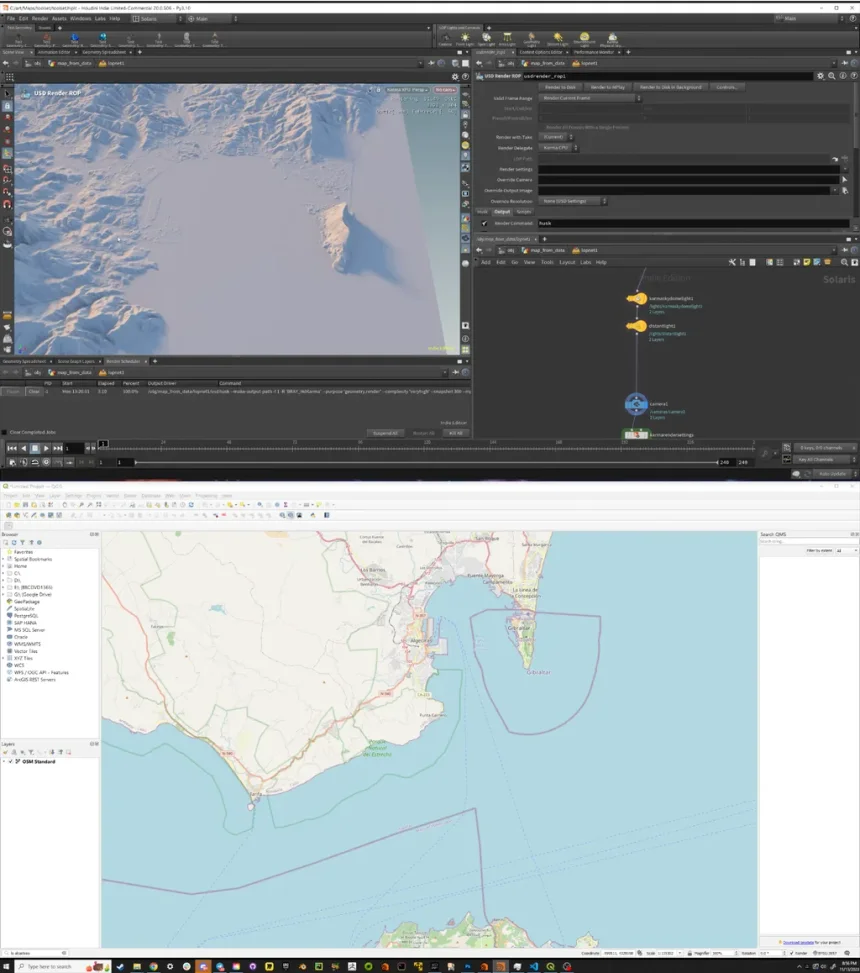This screenshot has height=973, width=860.
Task: Click the Zoom In magnifier icon in QGIS
Action: (x=81, y=506)
